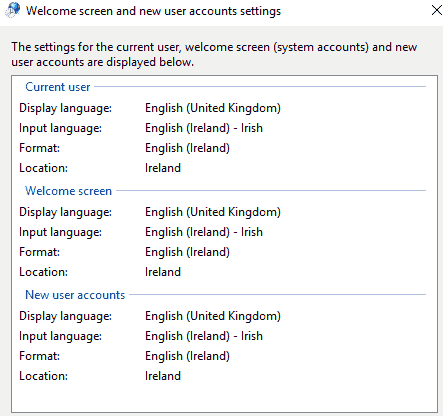Click Current user Display language value
This screenshot has height=416, width=443.
[213, 108]
